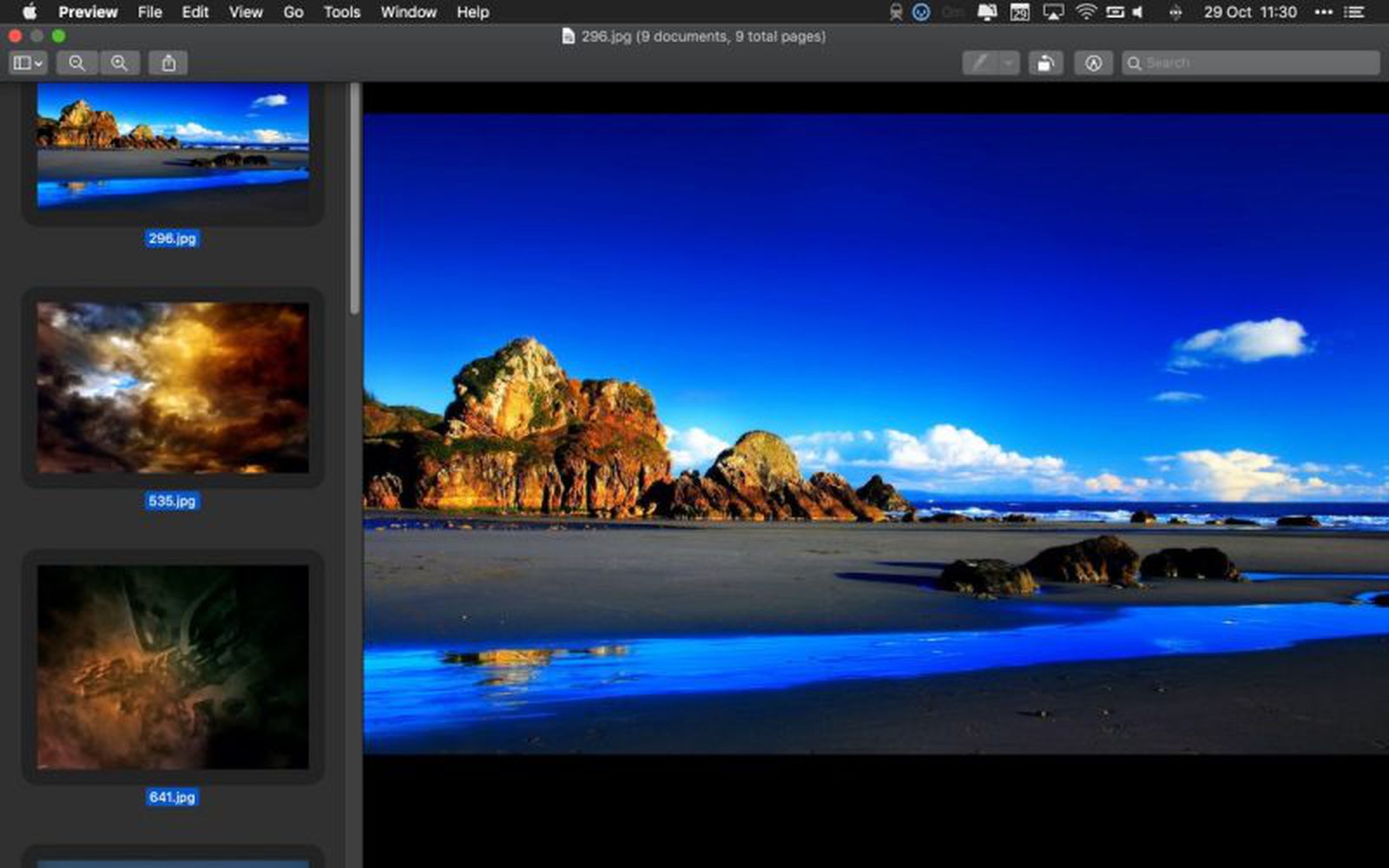Open the Go menu
This screenshot has height=868, width=1389.
tap(293, 12)
